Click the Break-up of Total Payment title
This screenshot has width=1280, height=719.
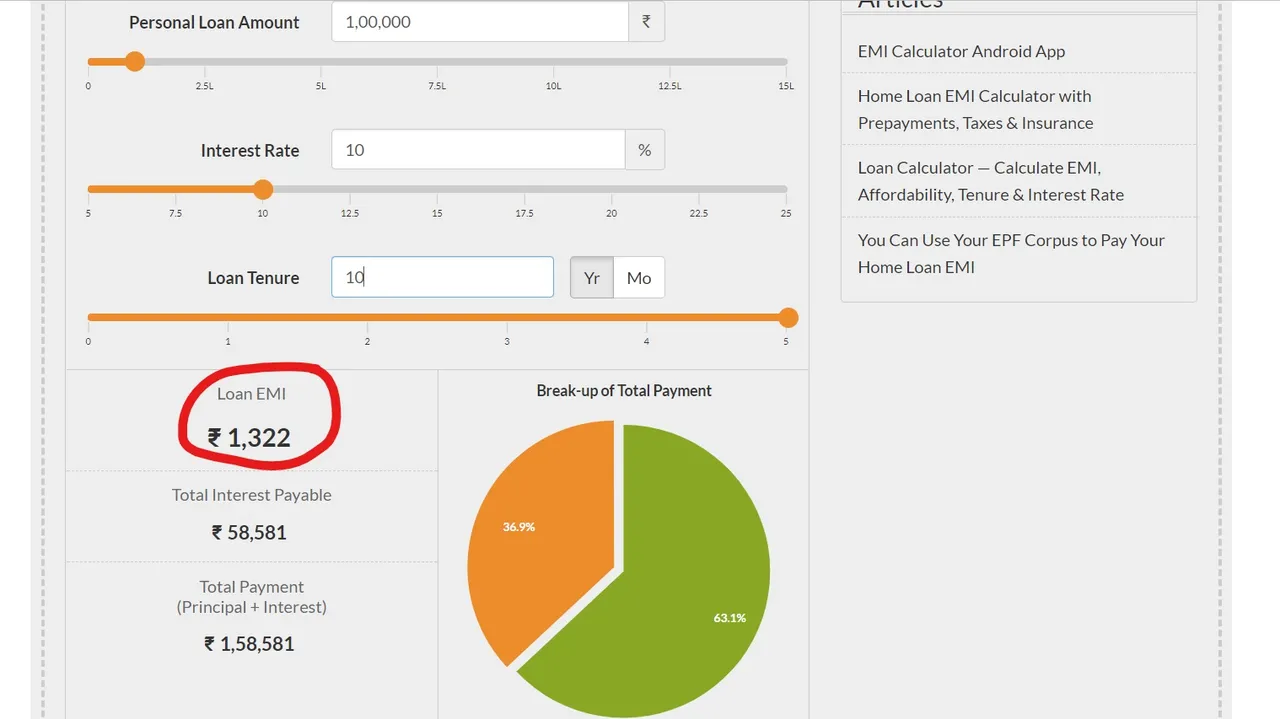[x=624, y=391]
